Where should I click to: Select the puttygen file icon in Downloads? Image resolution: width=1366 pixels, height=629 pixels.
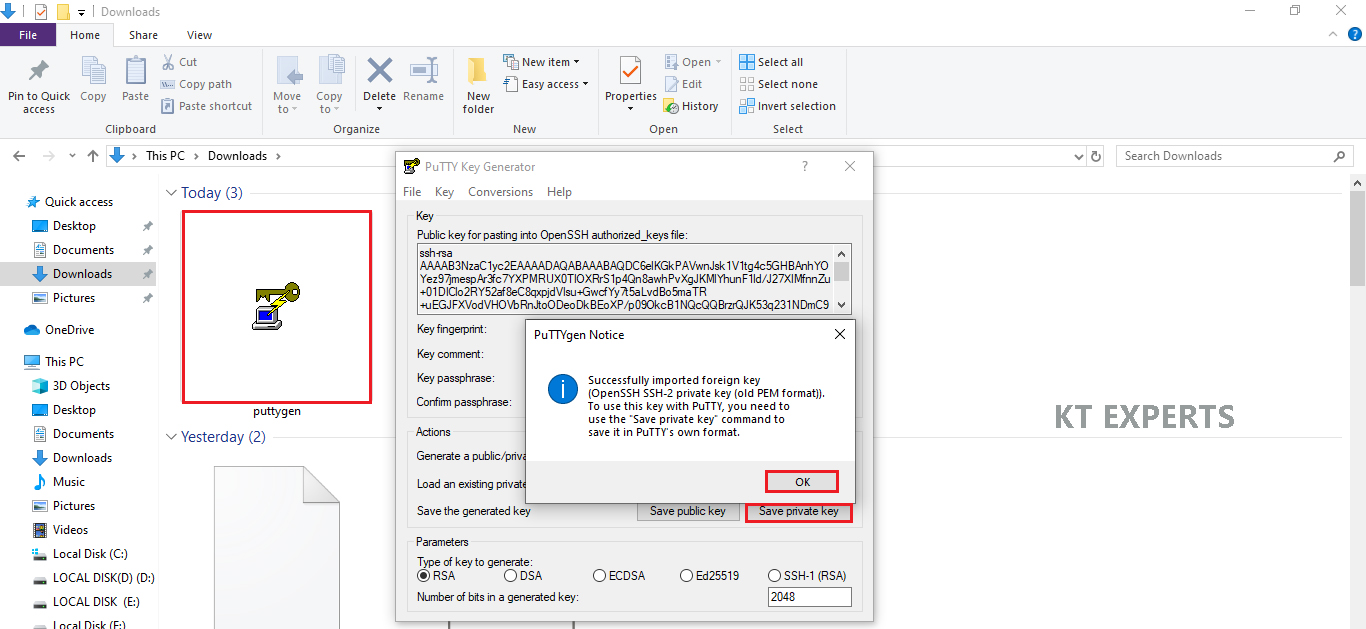click(x=276, y=306)
